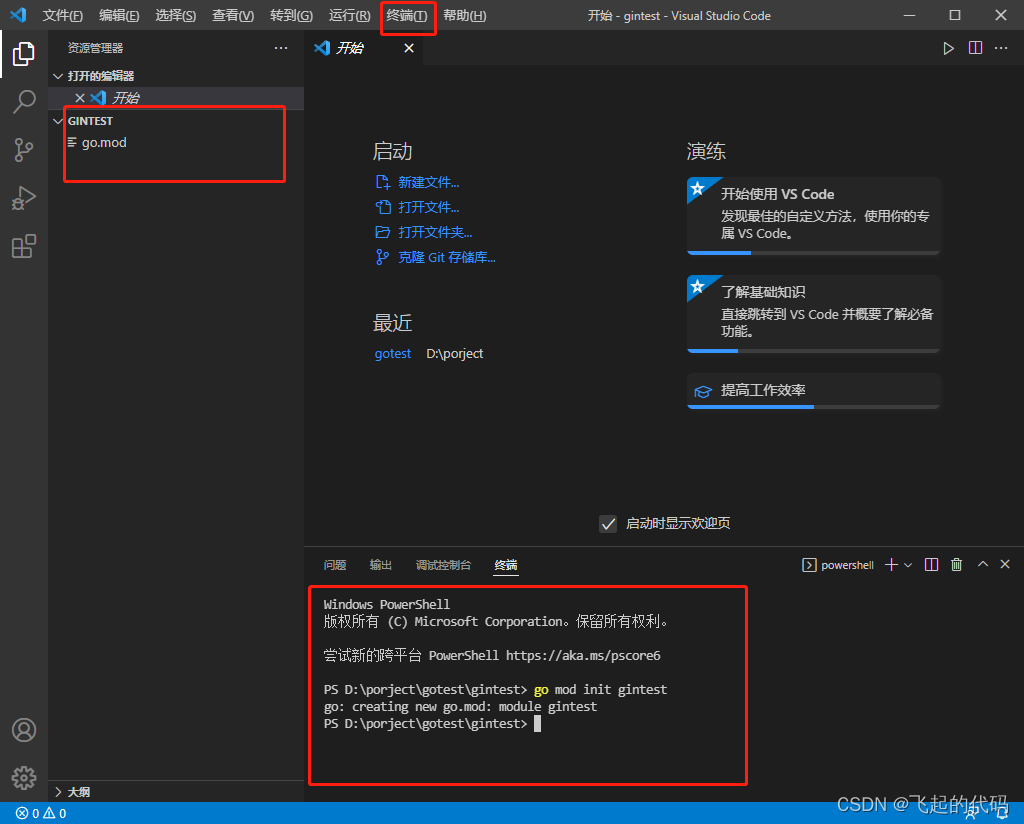
Task: Click the Run play icon in editor toolbar
Action: pyautogui.click(x=948, y=48)
